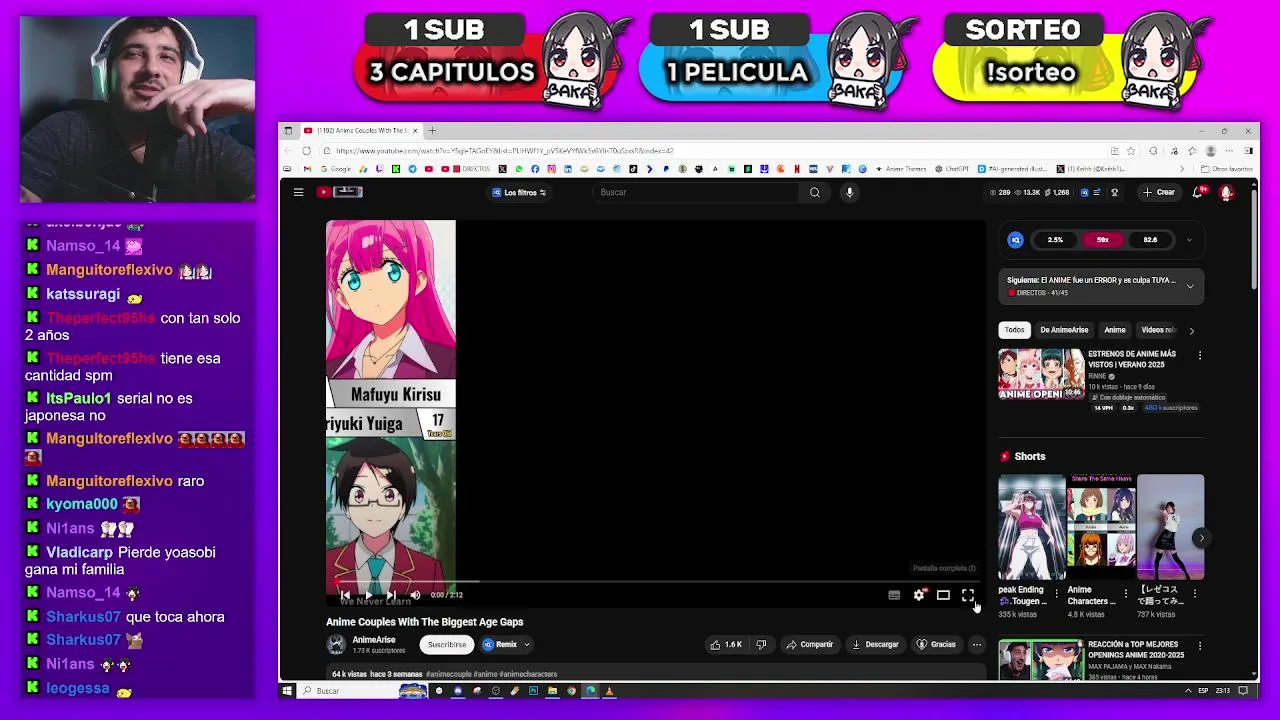Click the Gracias button

pyautogui.click(x=937, y=645)
